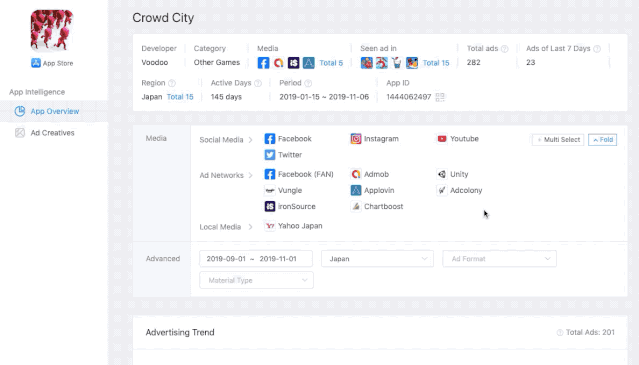This screenshot has height=365, width=639.
Task: Click Region help icon
Action: point(172,83)
